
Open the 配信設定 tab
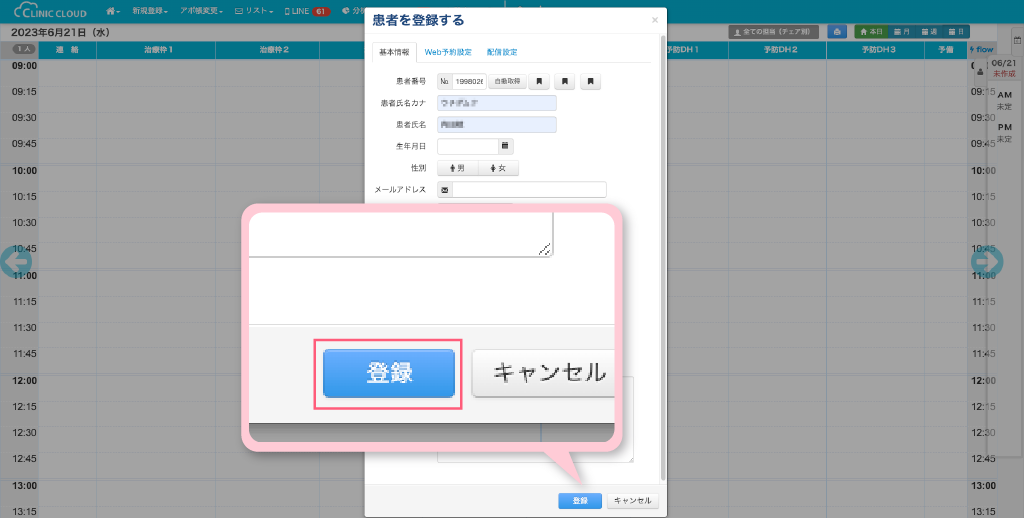[502, 52]
